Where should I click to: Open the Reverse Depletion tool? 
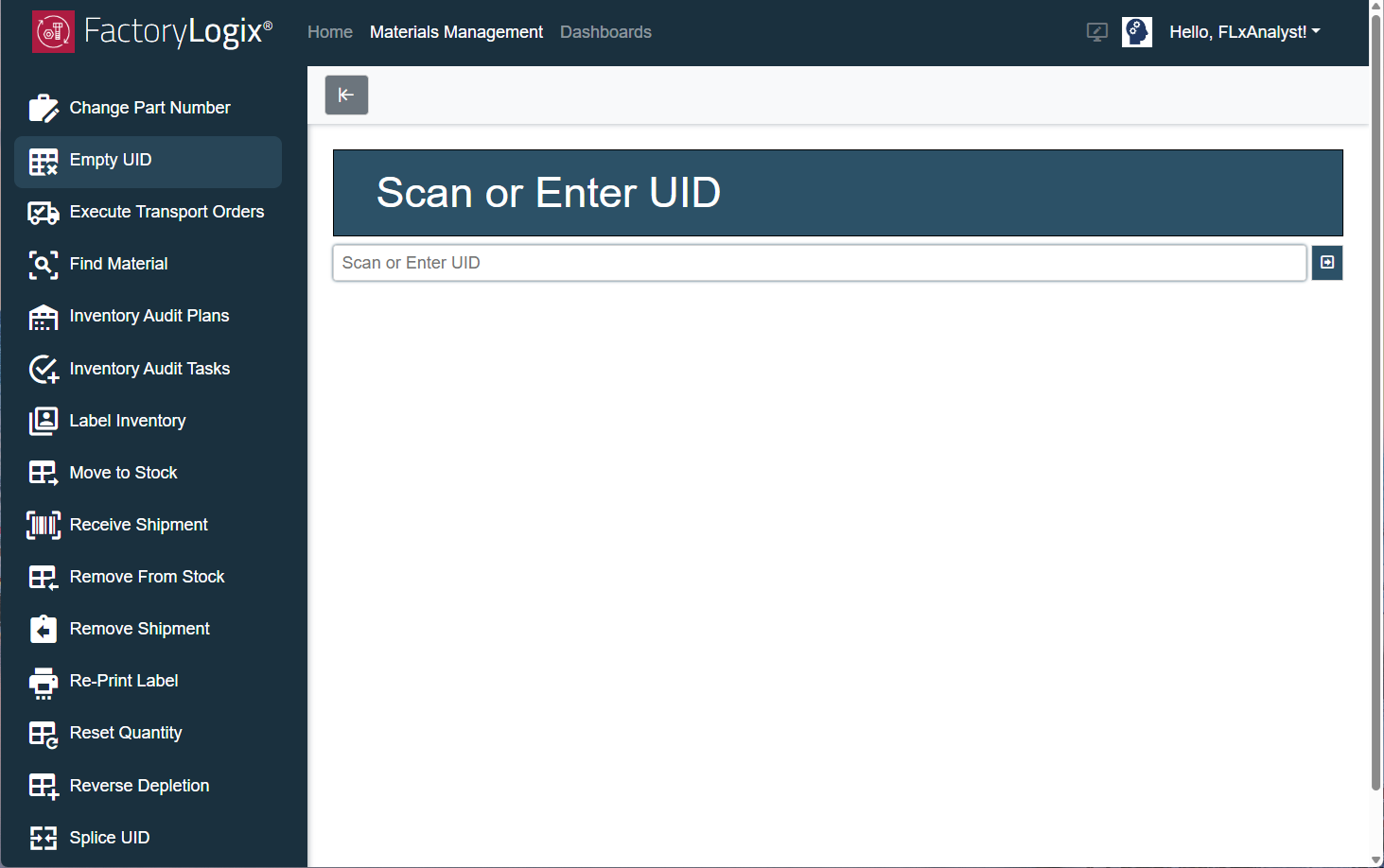pyautogui.click(x=139, y=785)
